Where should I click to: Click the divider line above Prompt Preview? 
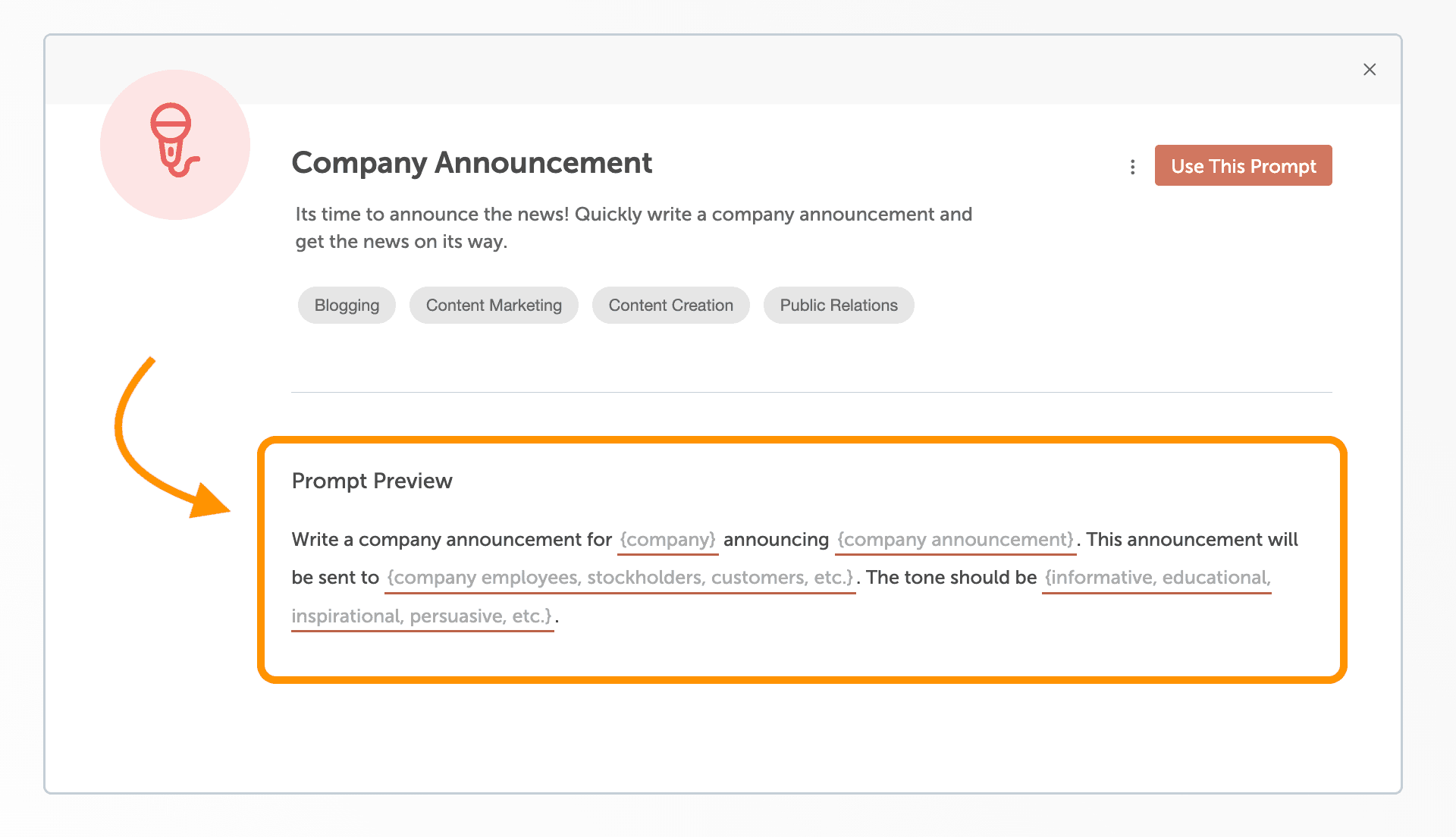tap(811, 392)
